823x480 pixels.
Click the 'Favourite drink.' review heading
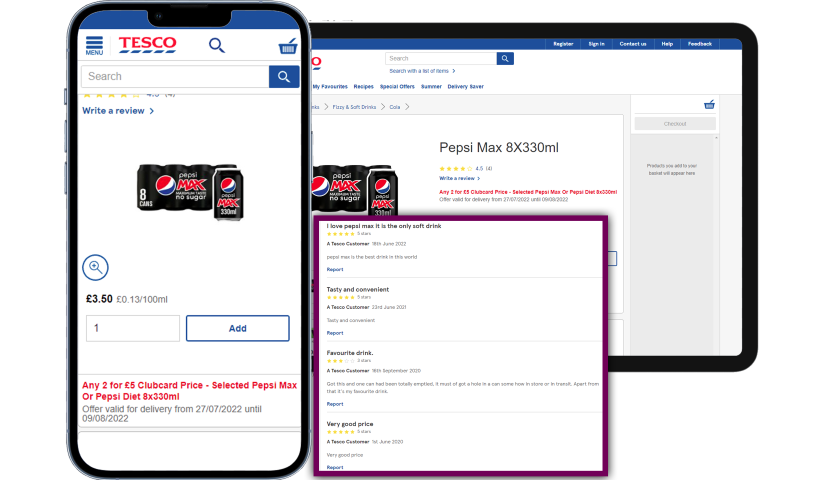tap(350, 353)
